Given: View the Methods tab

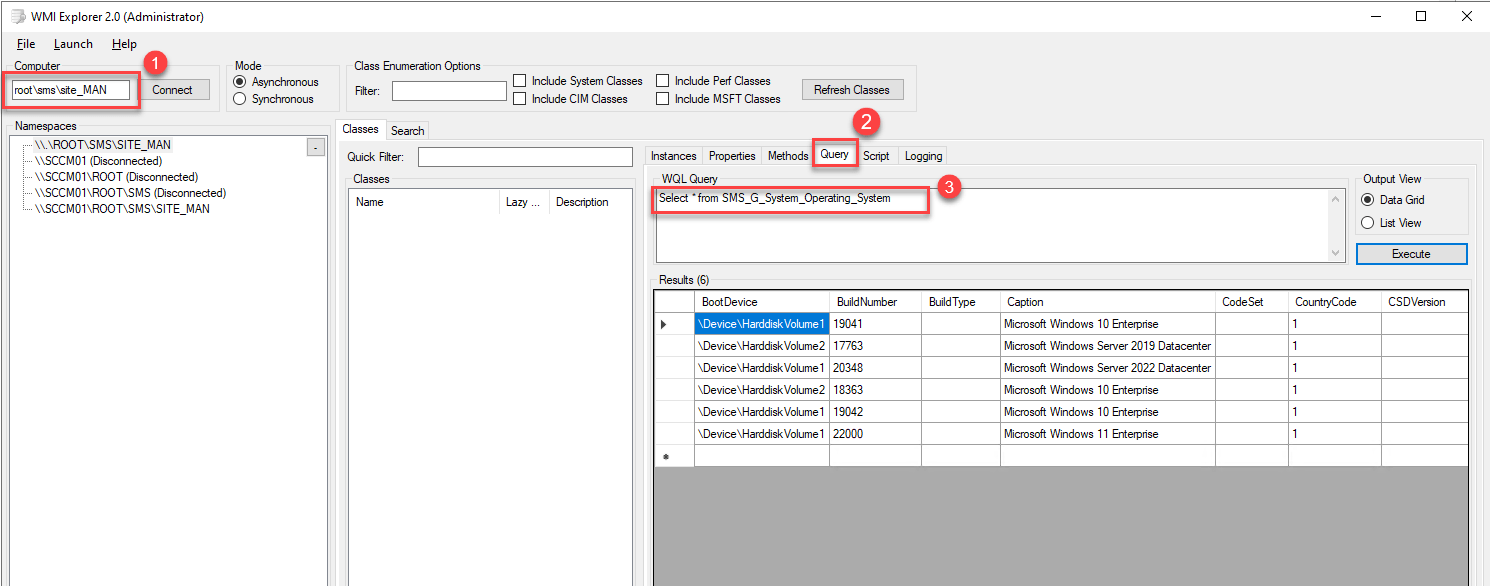Looking at the screenshot, I should (x=787, y=155).
